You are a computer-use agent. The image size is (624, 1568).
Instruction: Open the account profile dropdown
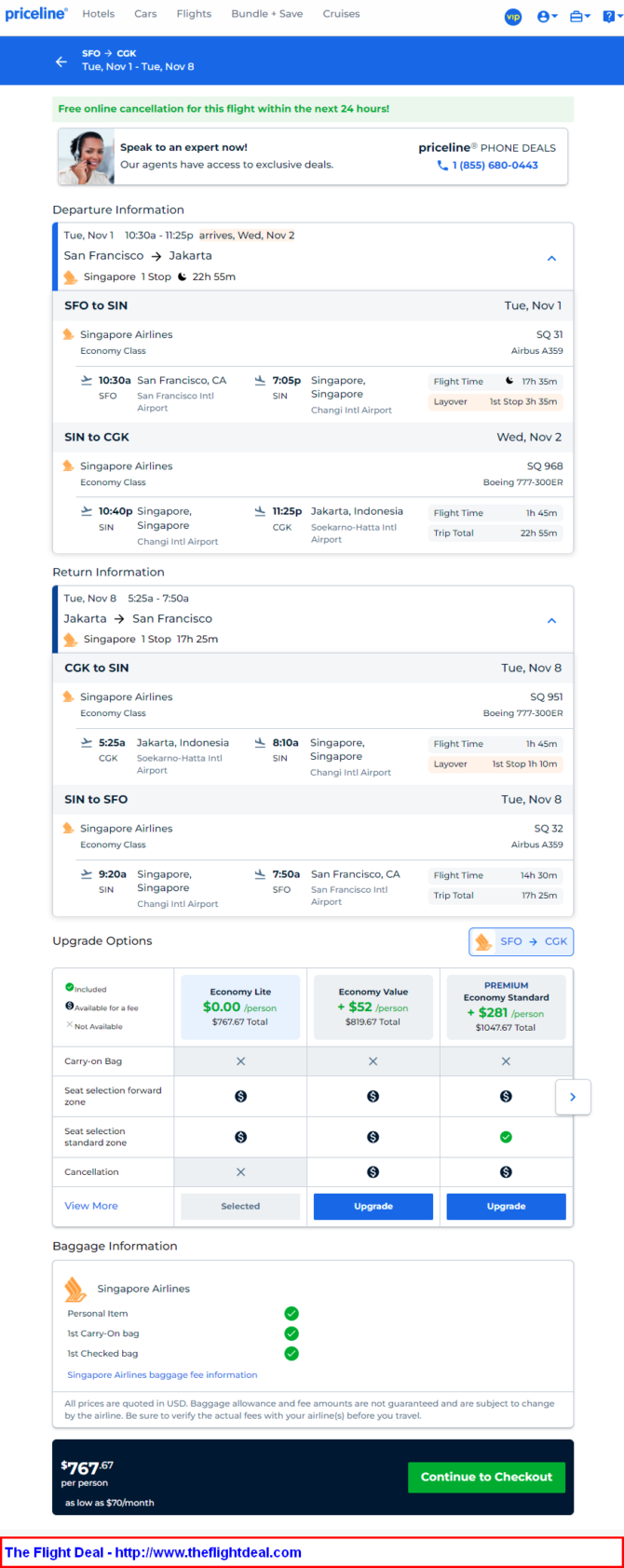[547, 17]
